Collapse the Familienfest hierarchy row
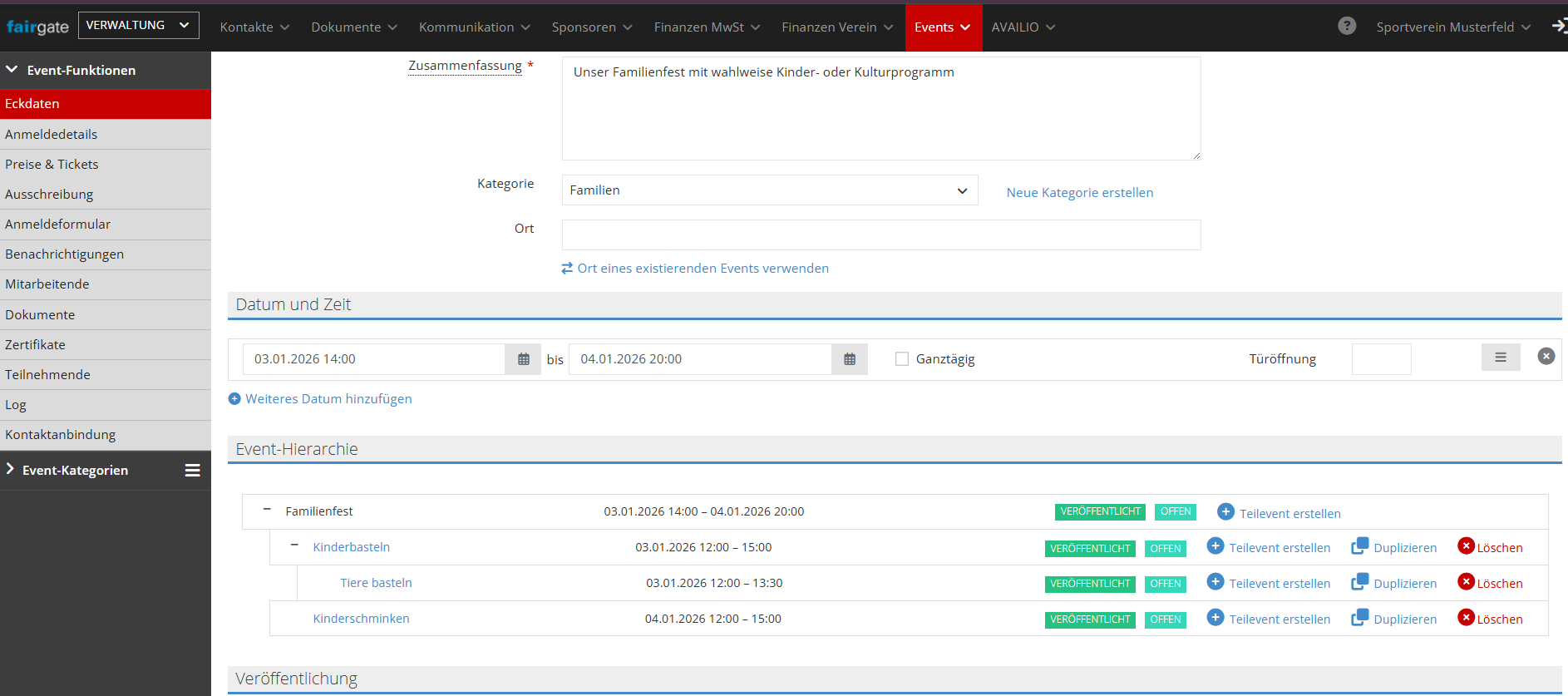Image resolution: width=1568 pixels, height=696 pixels. pos(267,510)
